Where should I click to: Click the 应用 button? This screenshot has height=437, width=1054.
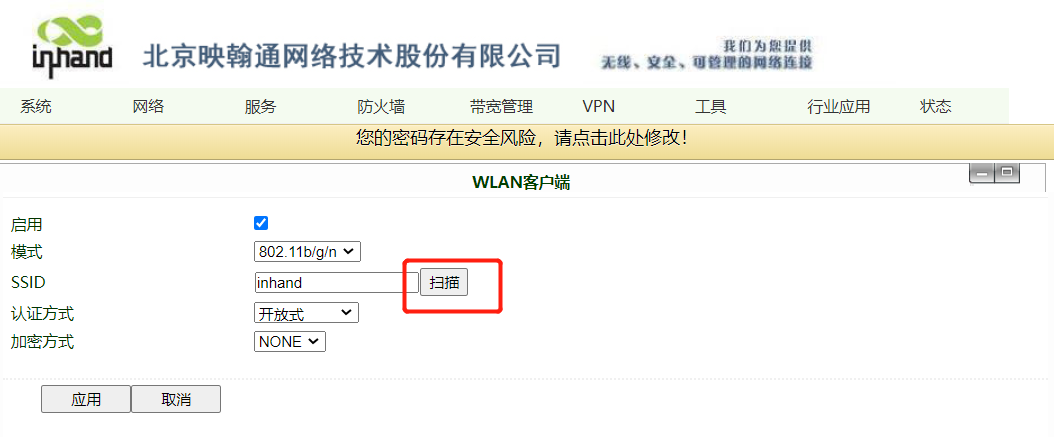point(86,399)
